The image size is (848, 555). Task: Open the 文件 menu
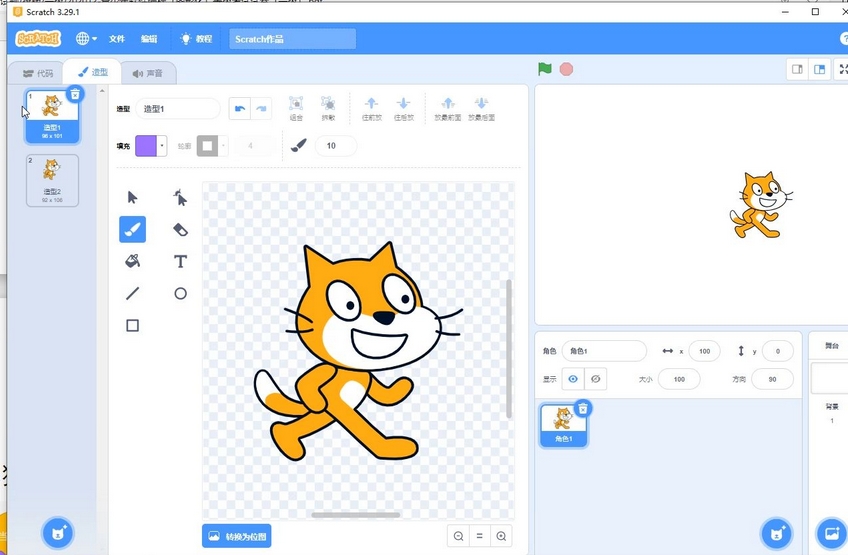[117, 39]
